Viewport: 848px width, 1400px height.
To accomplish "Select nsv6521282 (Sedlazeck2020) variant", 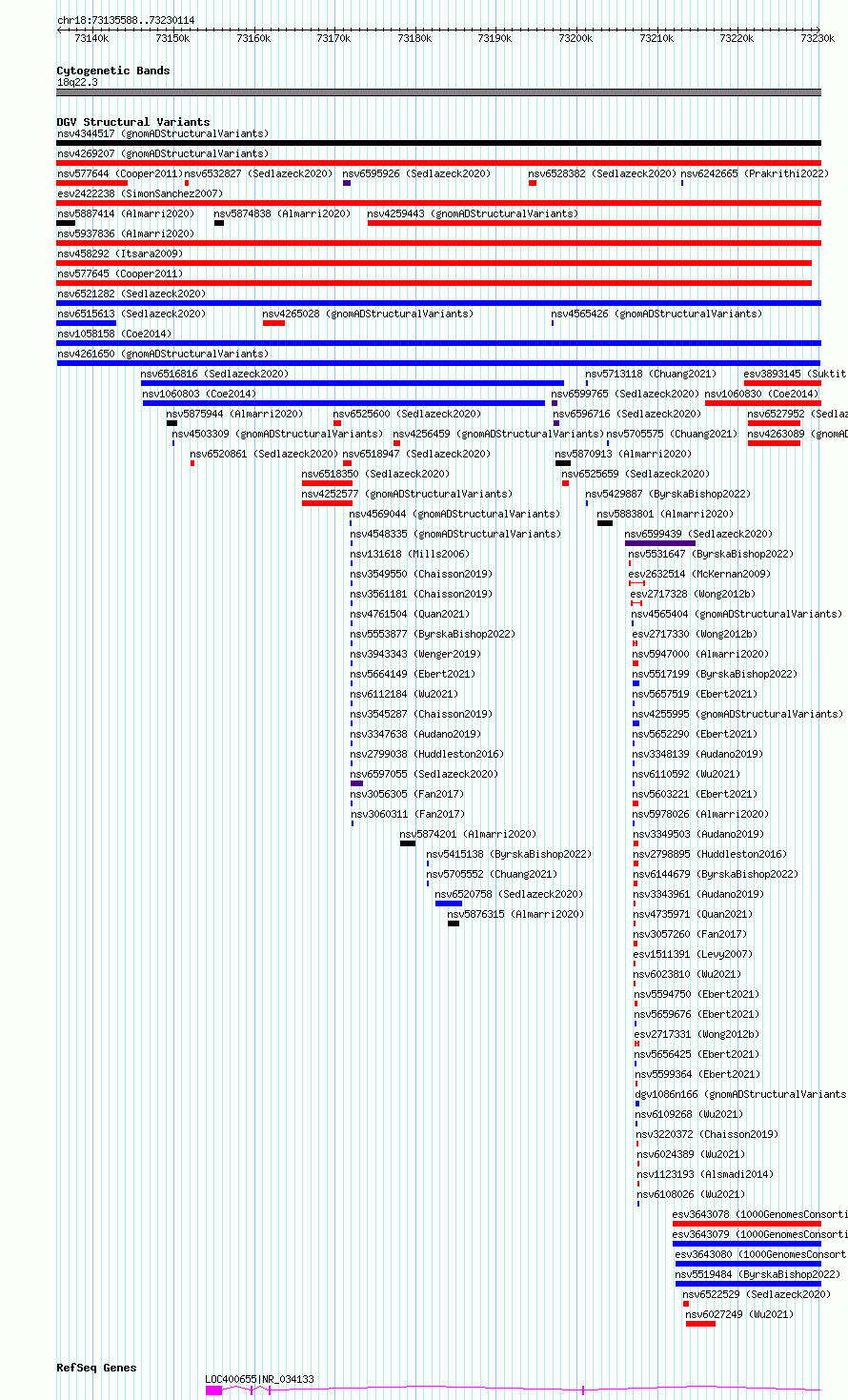I will 131,294.
